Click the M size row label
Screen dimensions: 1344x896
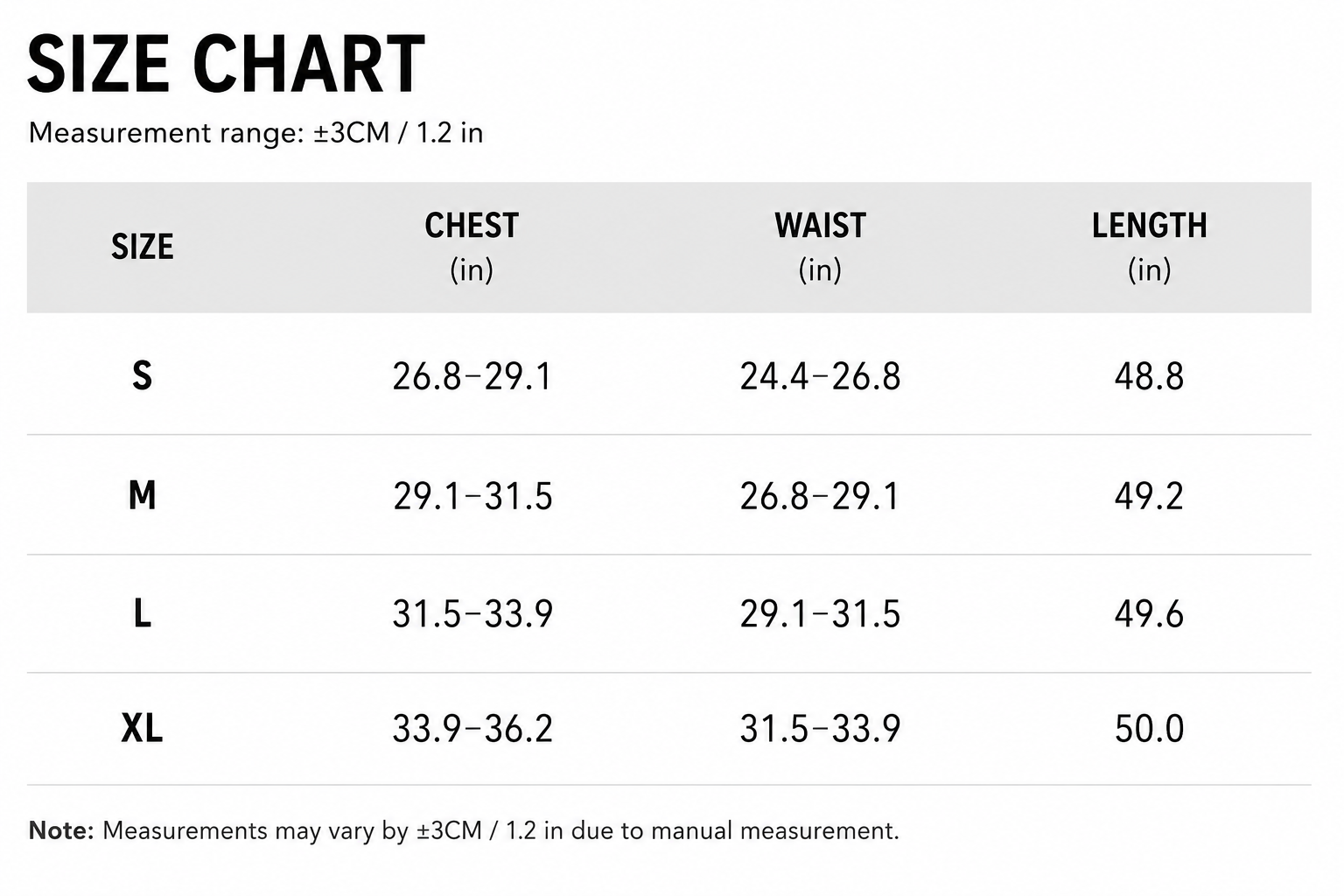pos(143,495)
